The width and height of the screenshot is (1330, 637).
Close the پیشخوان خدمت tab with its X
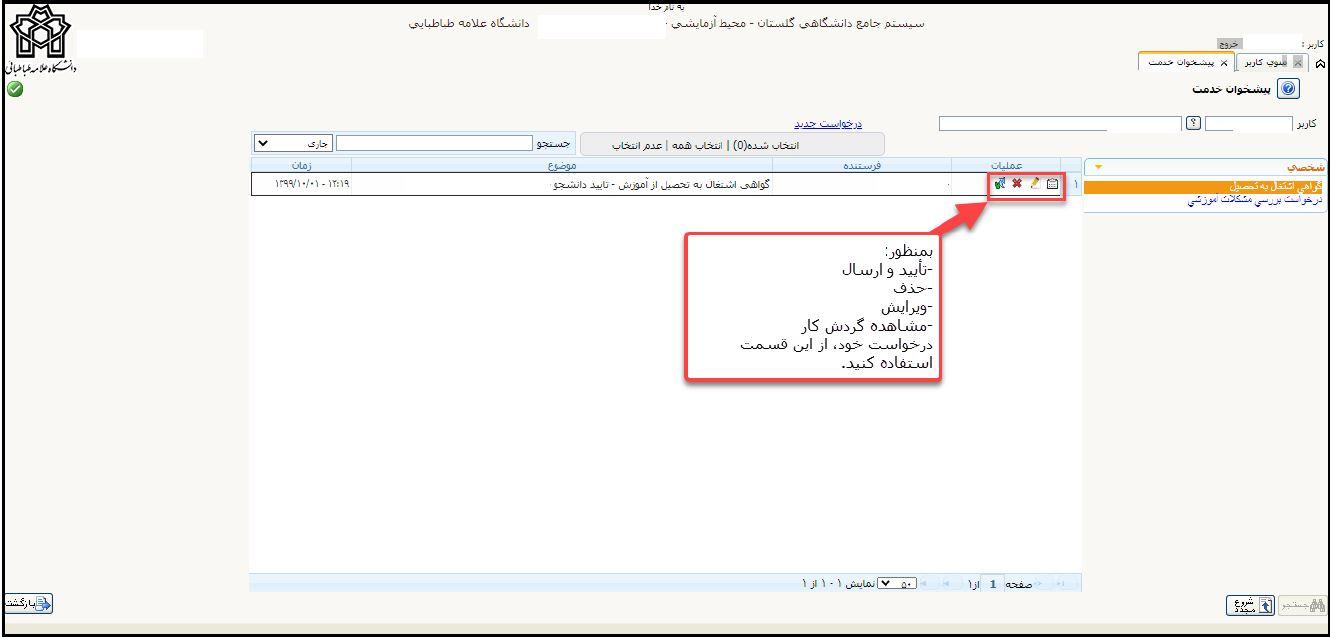[x=1223, y=63]
